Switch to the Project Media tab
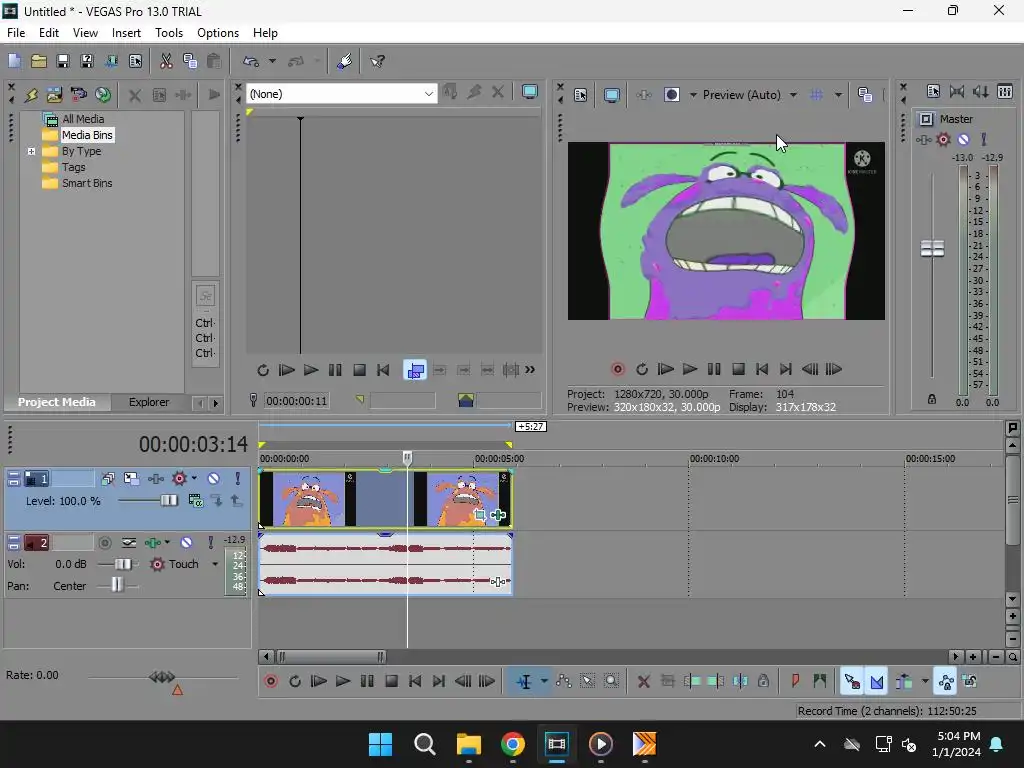 (57, 402)
